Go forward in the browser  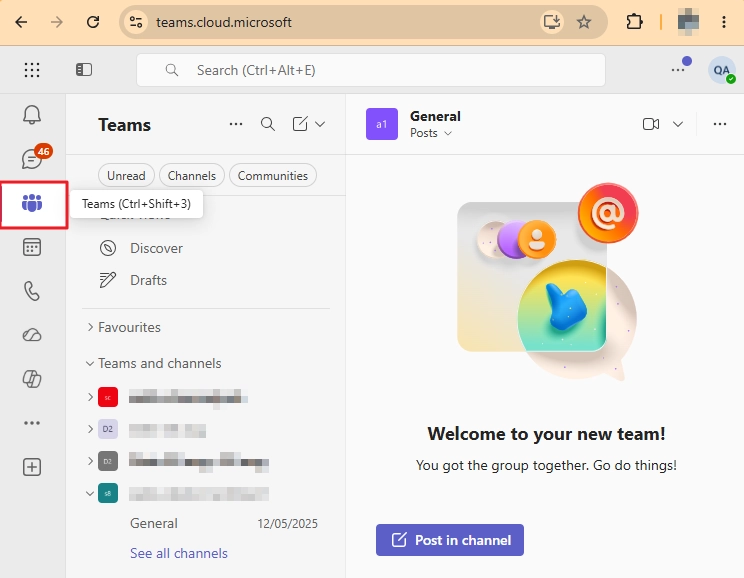pos(56,22)
